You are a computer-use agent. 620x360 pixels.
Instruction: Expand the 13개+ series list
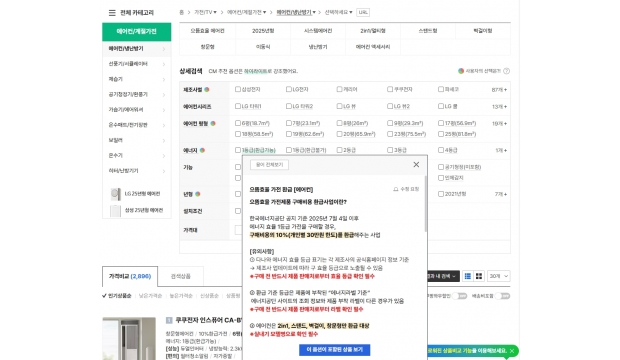pos(499,107)
